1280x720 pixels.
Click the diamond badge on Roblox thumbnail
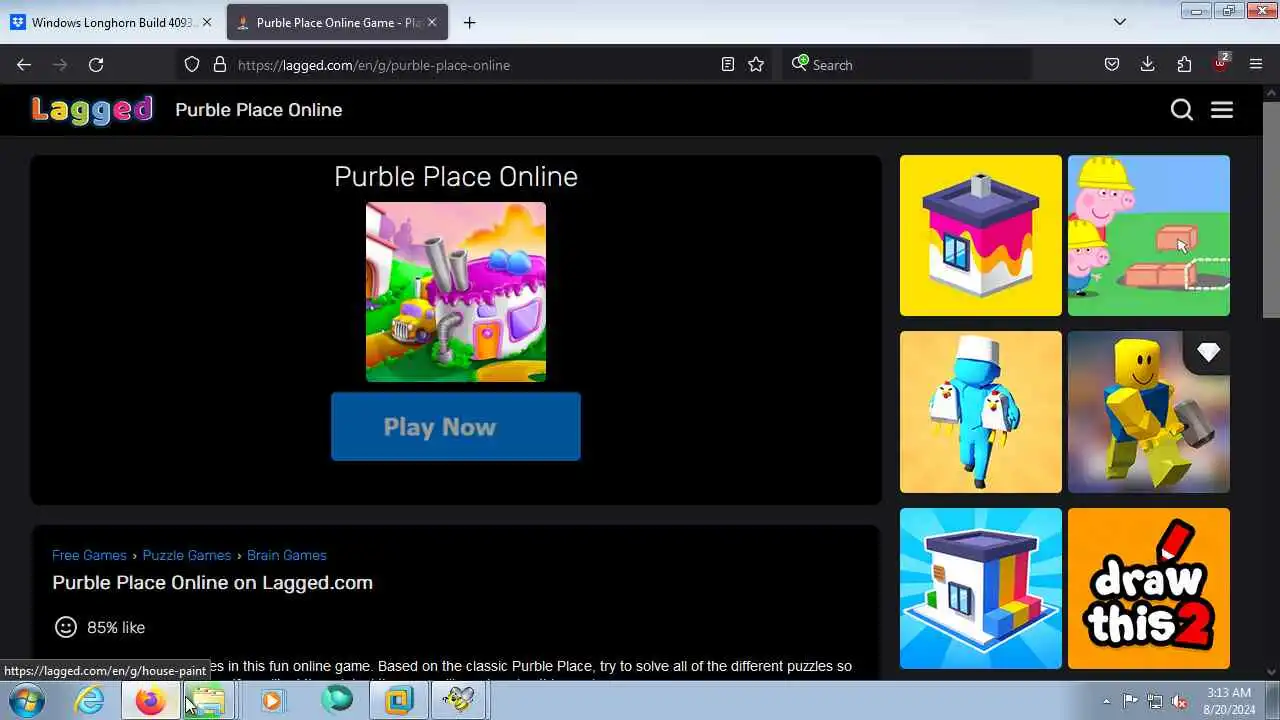click(1208, 352)
